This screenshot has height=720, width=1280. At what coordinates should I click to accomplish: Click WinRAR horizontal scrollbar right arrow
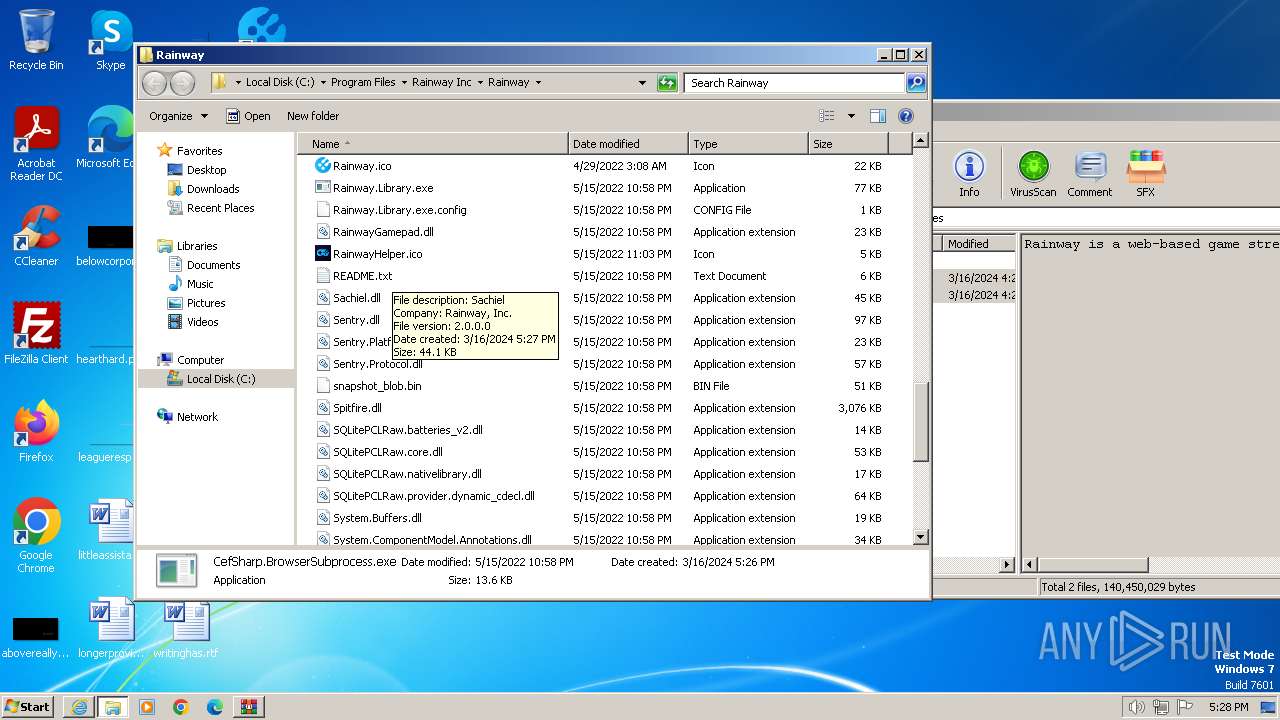tap(1007, 565)
